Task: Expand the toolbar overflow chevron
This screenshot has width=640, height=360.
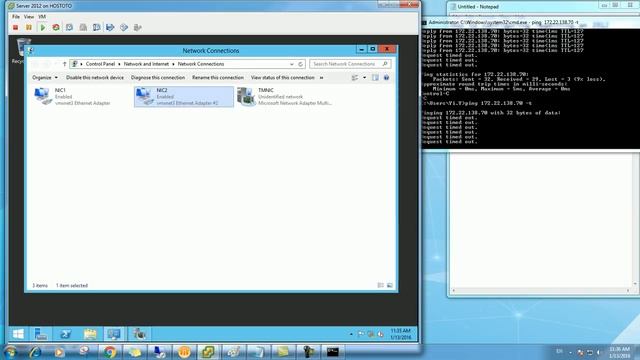Action: pos(322,78)
